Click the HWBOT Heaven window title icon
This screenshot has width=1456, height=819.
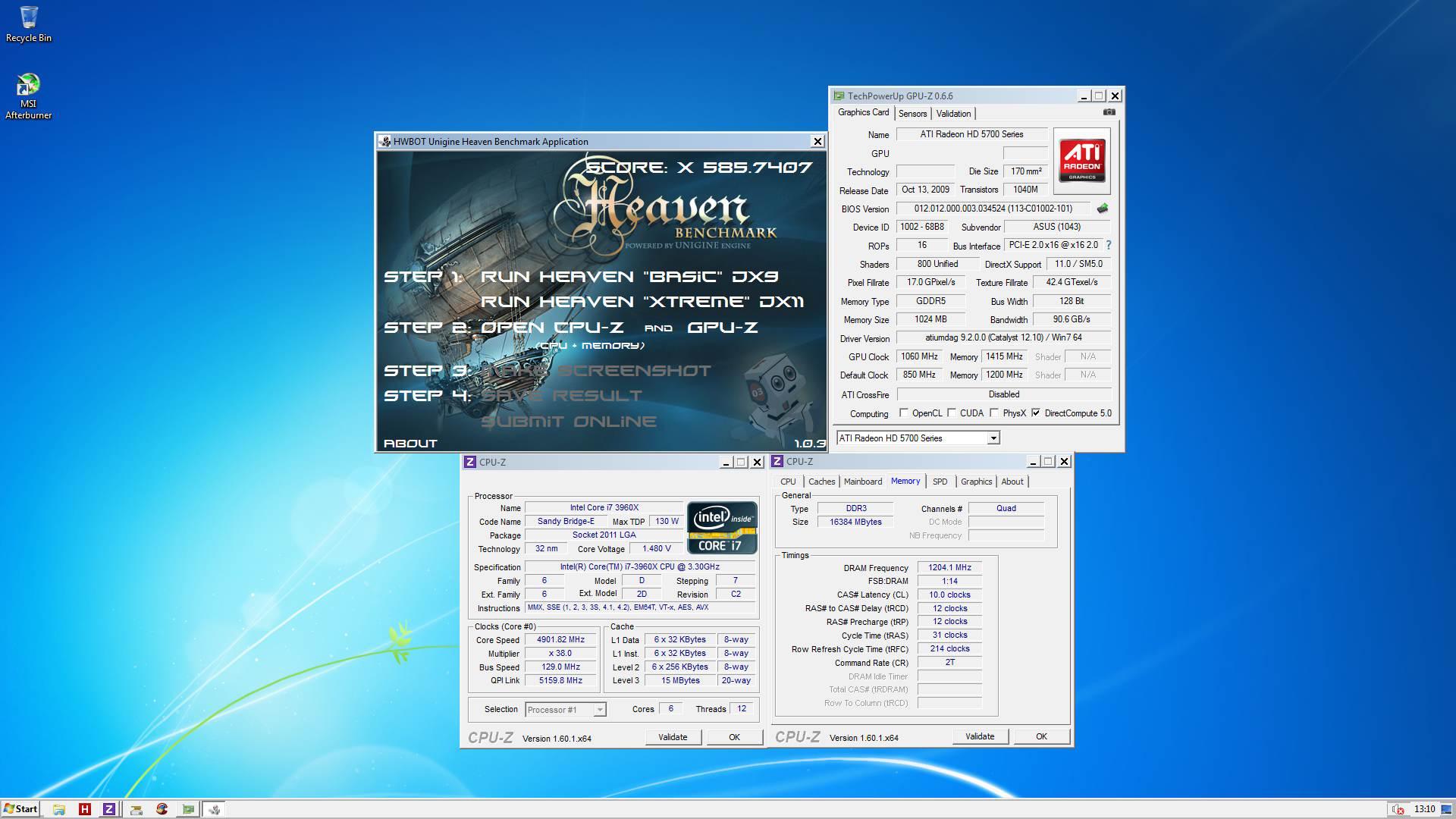tap(385, 141)
